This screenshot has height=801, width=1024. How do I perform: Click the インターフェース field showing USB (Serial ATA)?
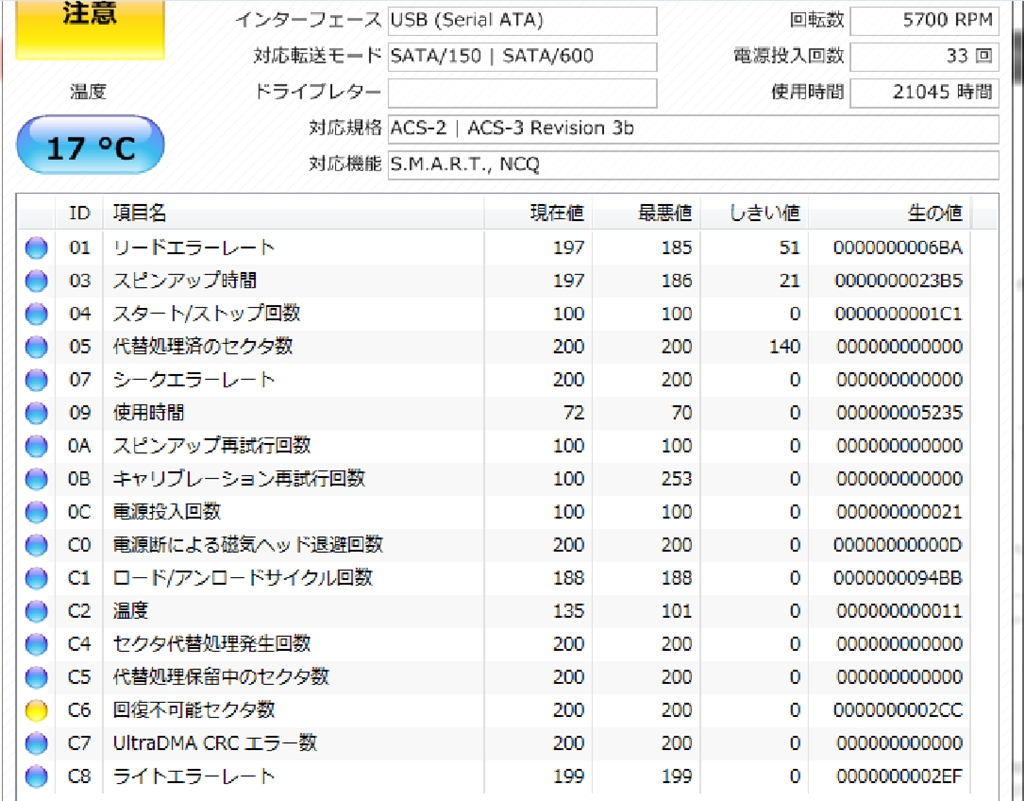pyautogui.click(x=522, y=21)
